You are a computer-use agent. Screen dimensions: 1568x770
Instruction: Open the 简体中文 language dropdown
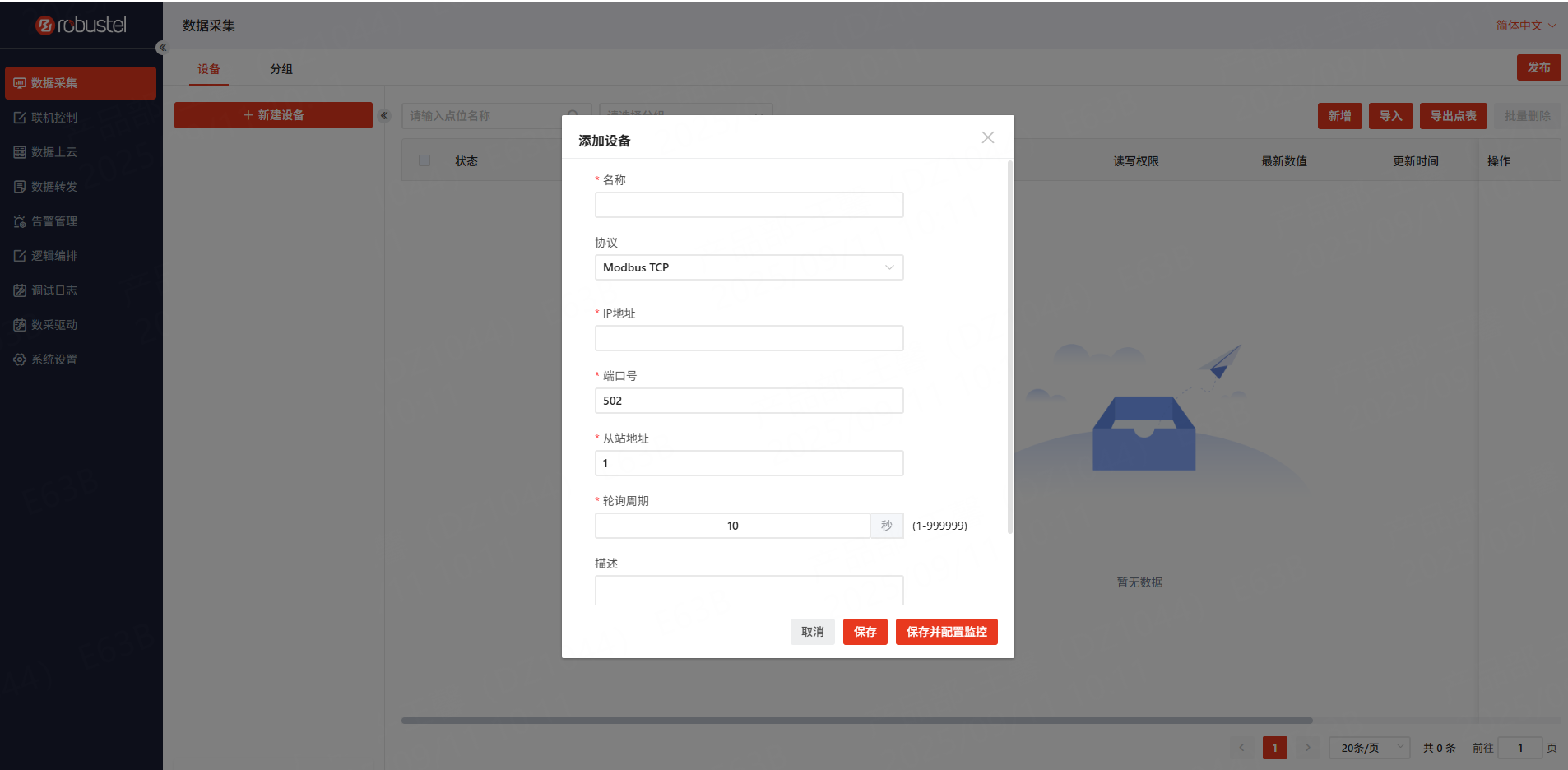coord(1525,26)
